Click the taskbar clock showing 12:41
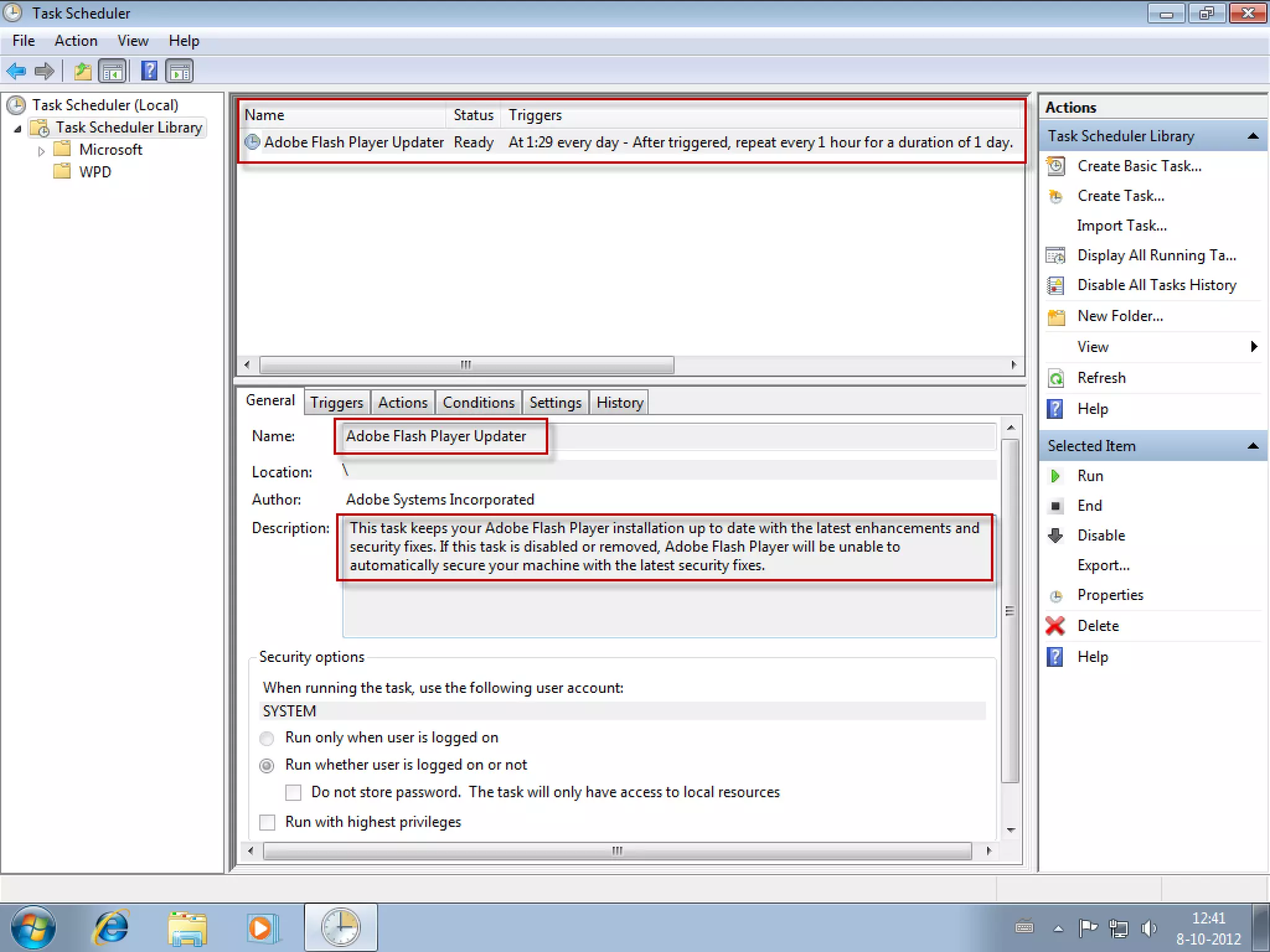1270x952 pixels. point(1208,919)
